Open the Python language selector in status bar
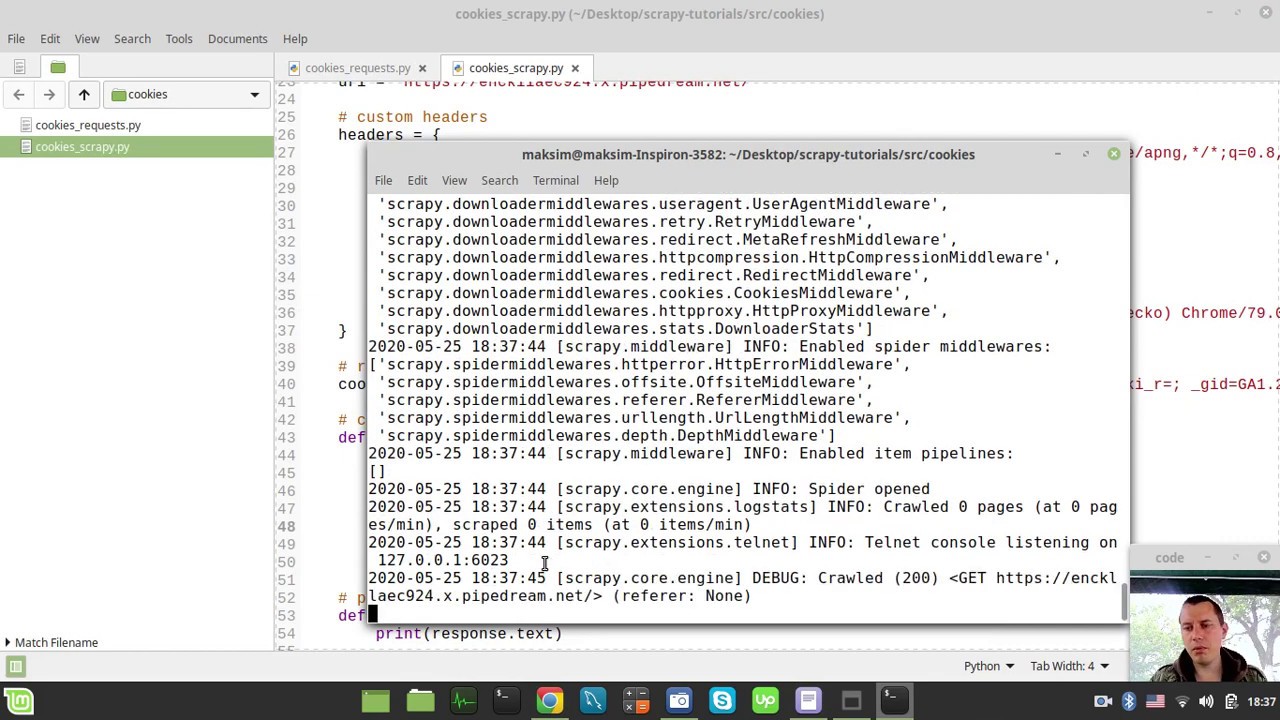This screenshot has width=1280, height=720. [x=989, y=666]
